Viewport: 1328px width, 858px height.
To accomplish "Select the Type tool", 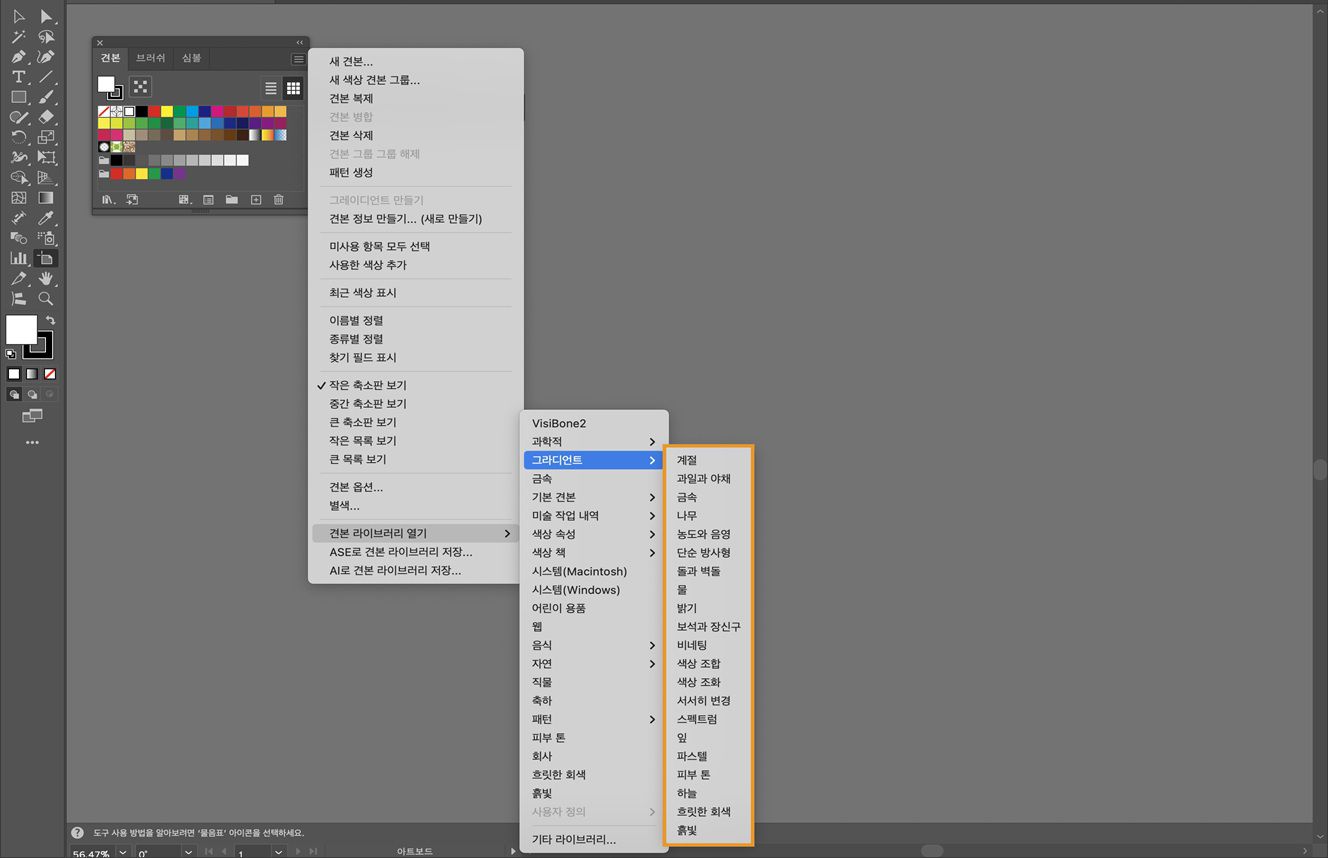I will (19, 77).
